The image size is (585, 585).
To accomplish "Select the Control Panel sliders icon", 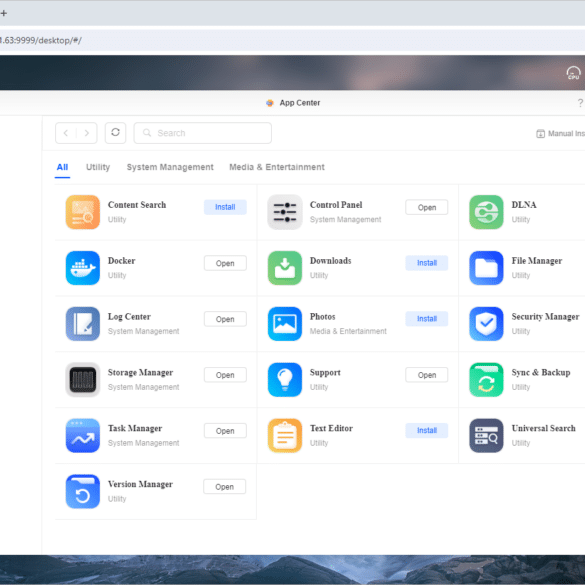I will pos(285,212).
